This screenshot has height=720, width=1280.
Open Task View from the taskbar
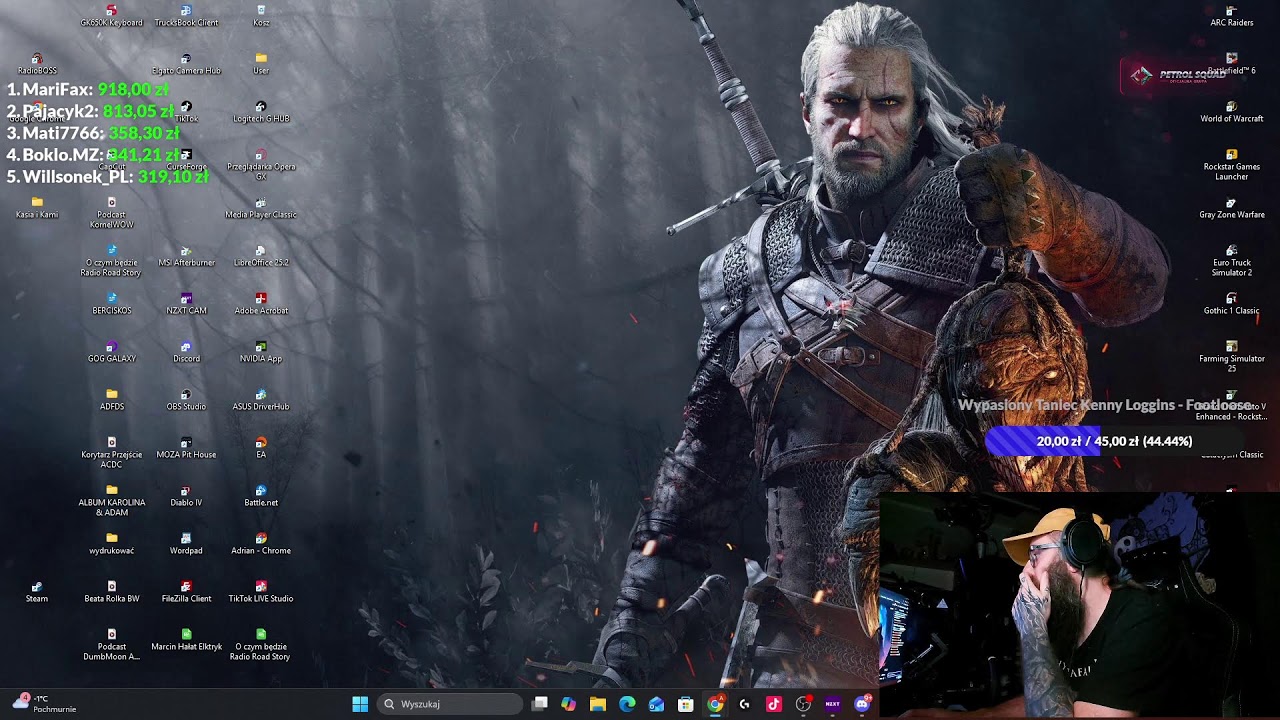[x=540, y=704]
